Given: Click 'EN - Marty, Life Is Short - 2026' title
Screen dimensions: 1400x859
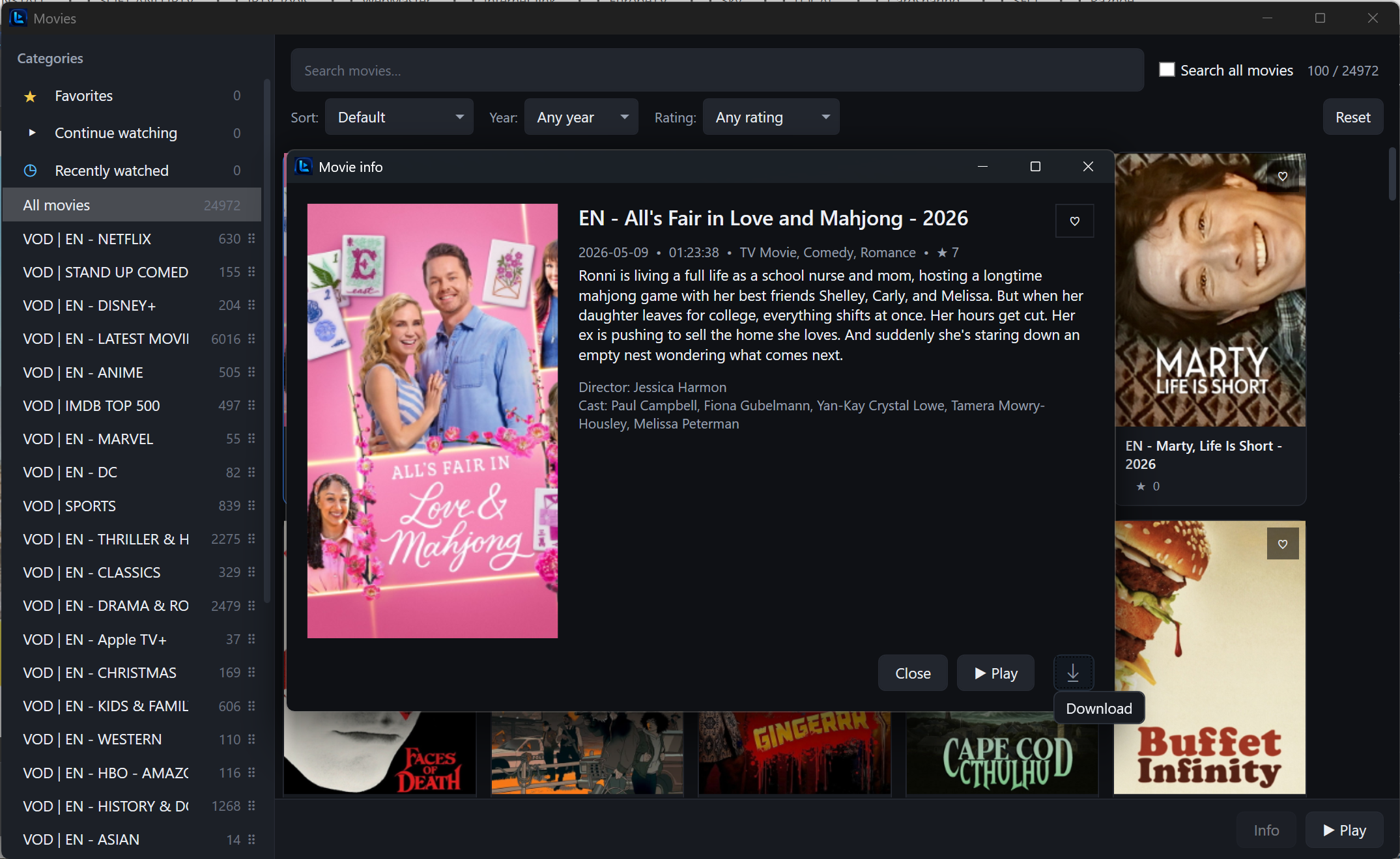Looking at the screenshot, I should [1203, 455].
